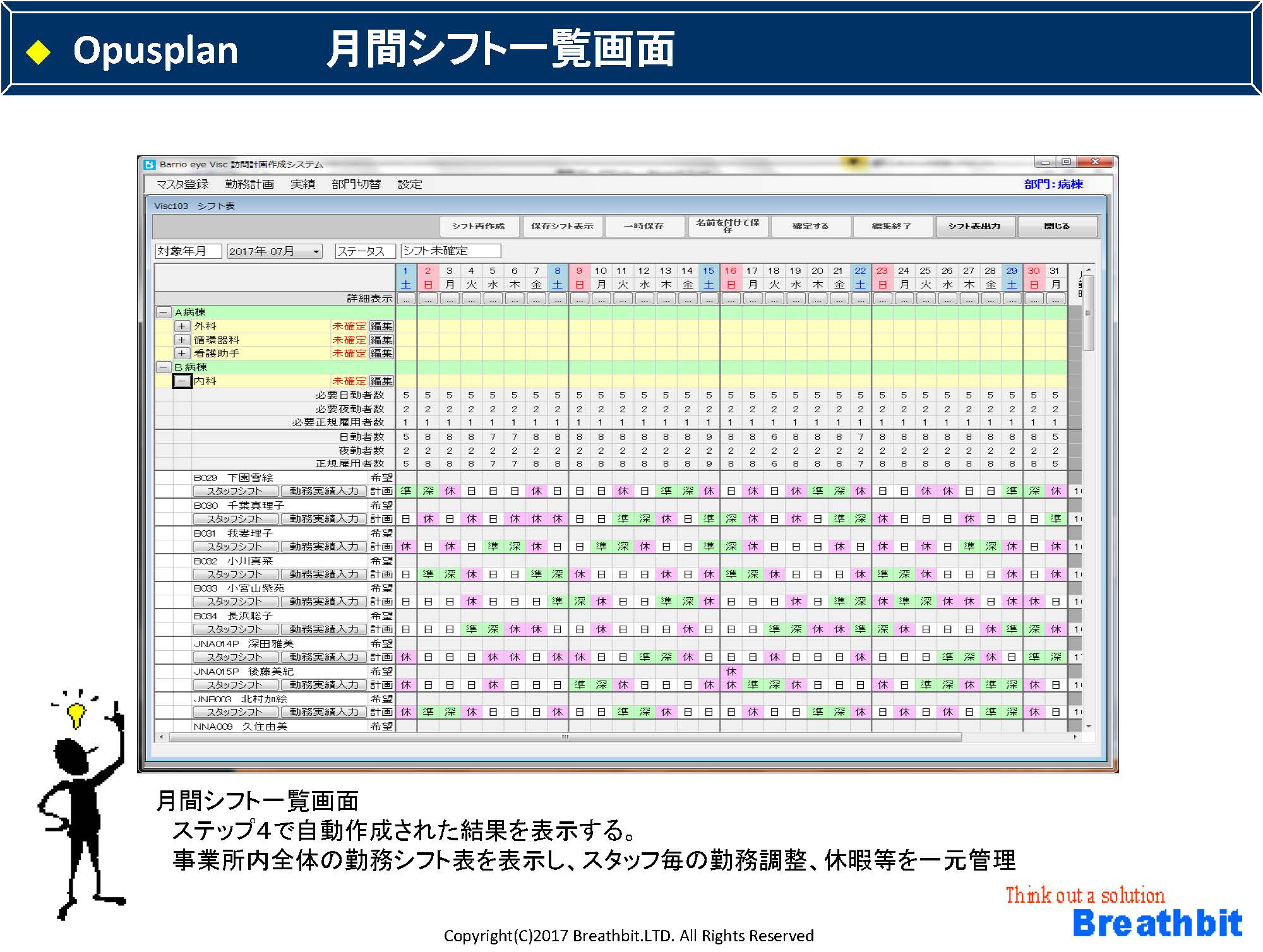Click the Barrio eye Visc app icon in title bar

pos(149,164)
